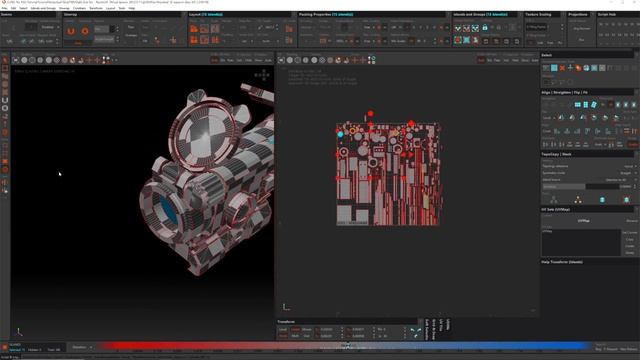Toggle the first shading sphere in UV viewport toolbar

[x=290, y=60]
